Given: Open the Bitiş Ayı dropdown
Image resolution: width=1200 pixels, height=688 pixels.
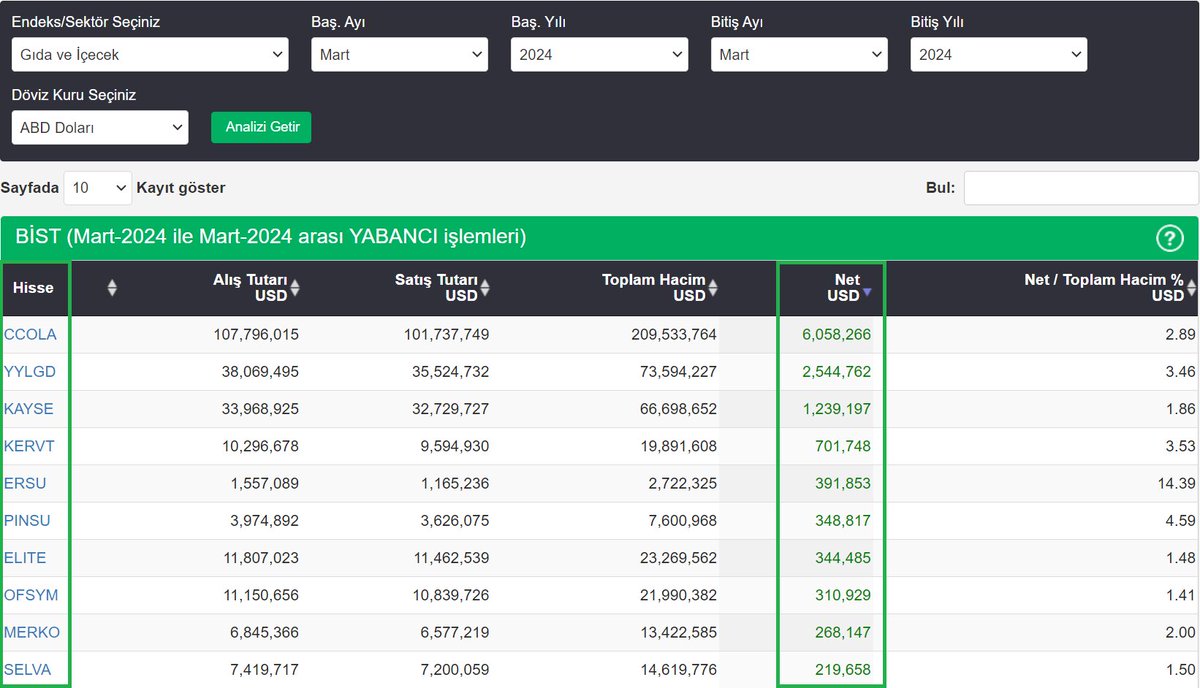Looking at the screenshot, I should point(798,55).
